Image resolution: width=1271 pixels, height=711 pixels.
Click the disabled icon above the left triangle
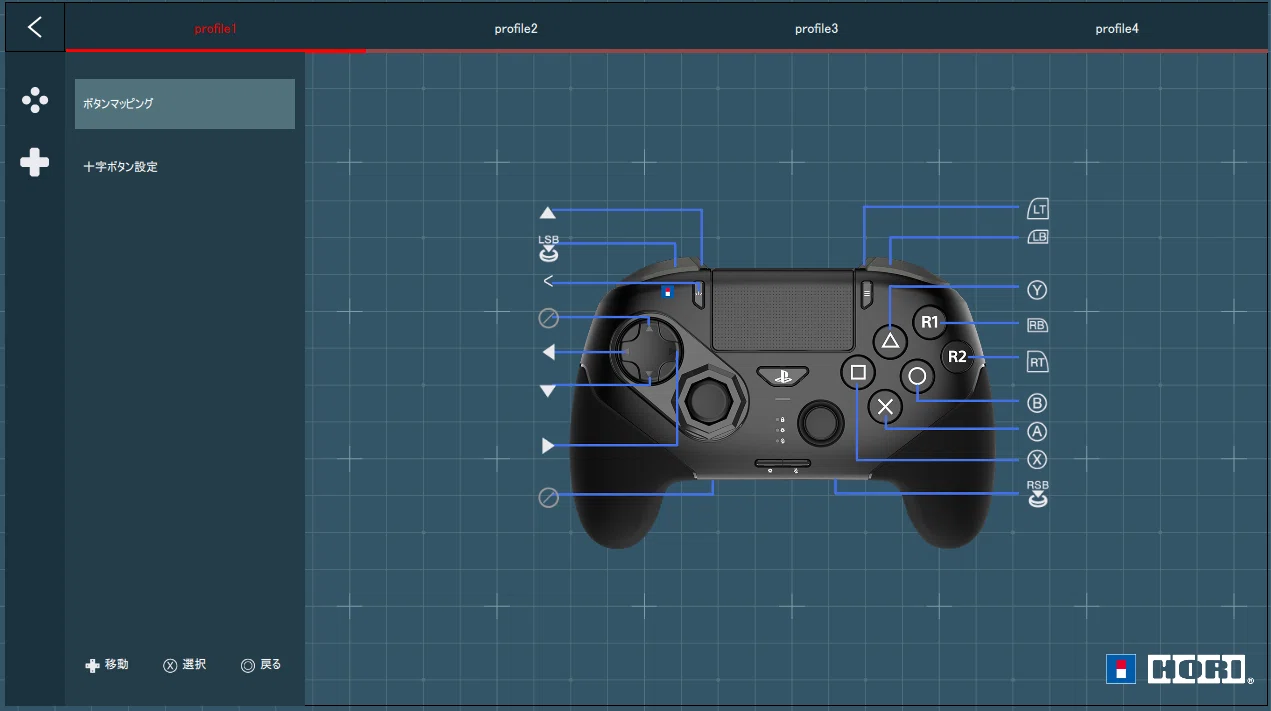coord(548,319)
